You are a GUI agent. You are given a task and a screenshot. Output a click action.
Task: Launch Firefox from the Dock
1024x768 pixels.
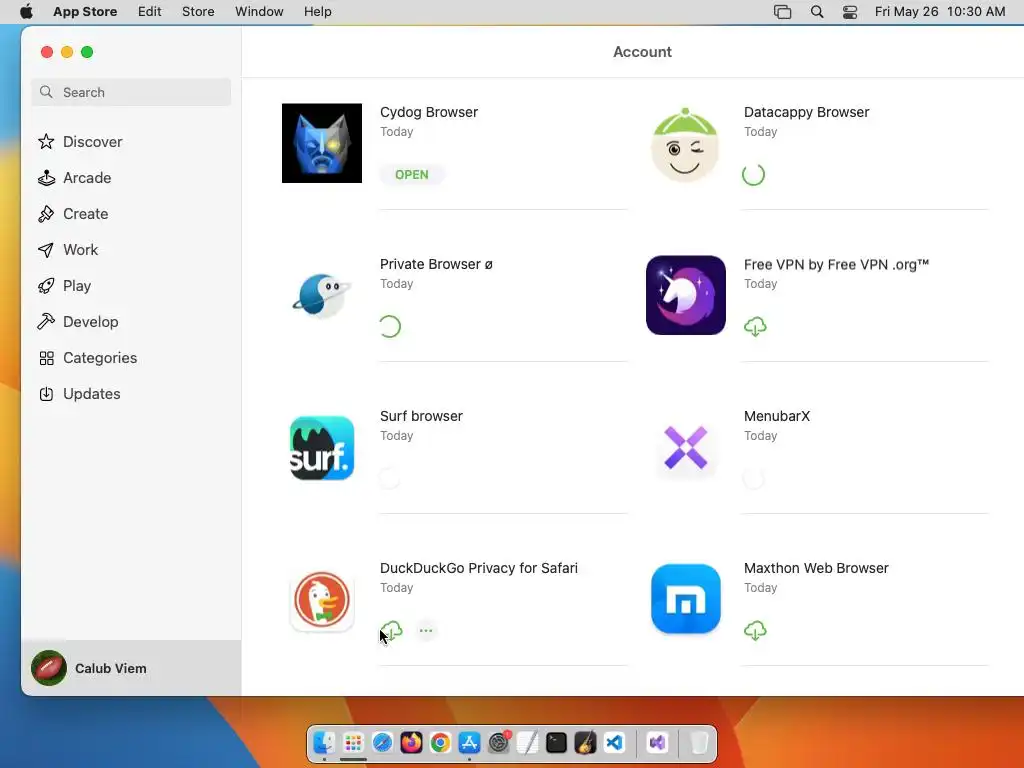click(411, 743)
